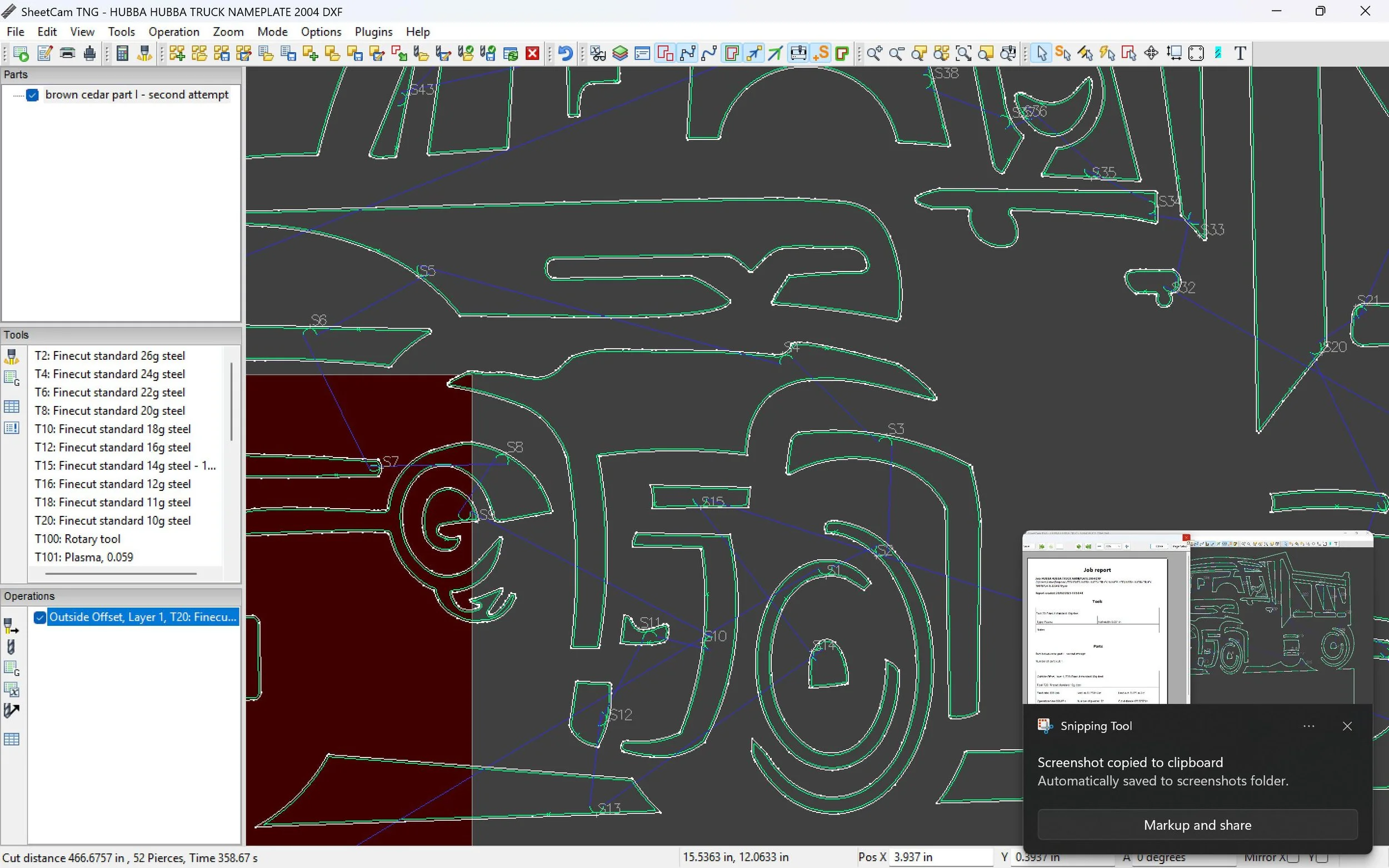Image resolution: width=1389 pixels, height=868 pixels.
Task: Click the Tools list horizontal scrollbar
Action: coord(121,573)
